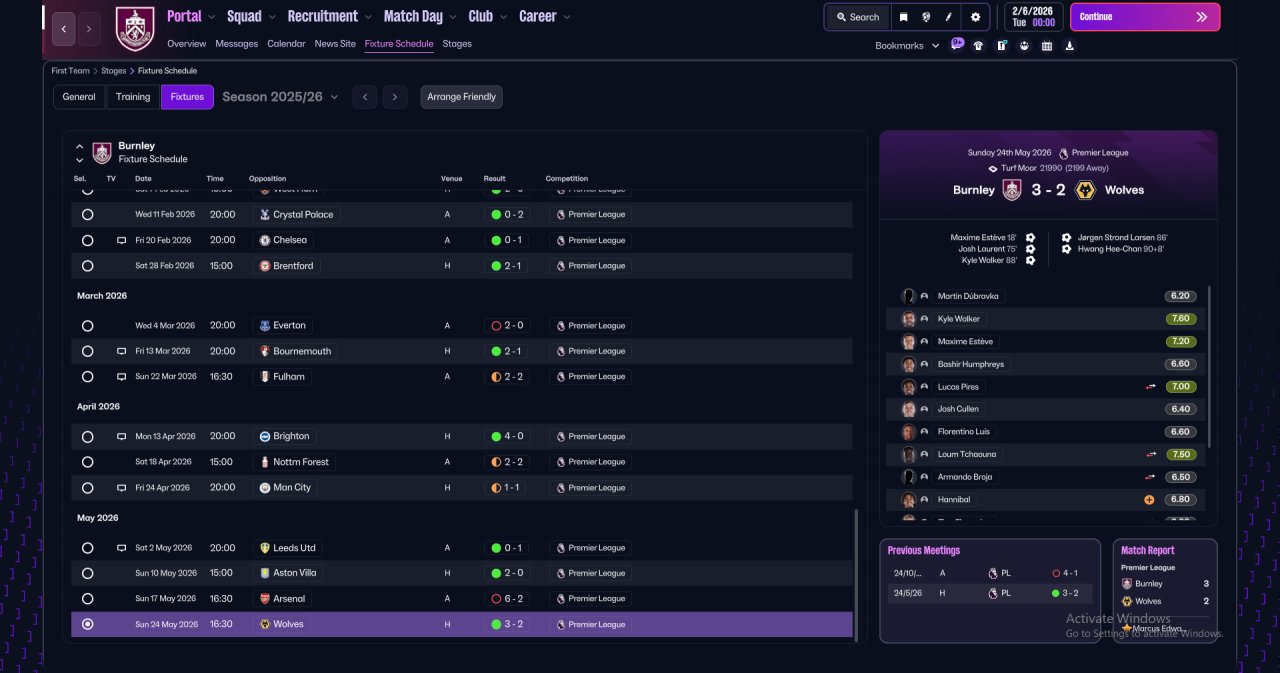The image size is (1280, 673).
Task: Click the download tray bookmark shortcut
Action: pyautogui.click(x=1070, y=45)
